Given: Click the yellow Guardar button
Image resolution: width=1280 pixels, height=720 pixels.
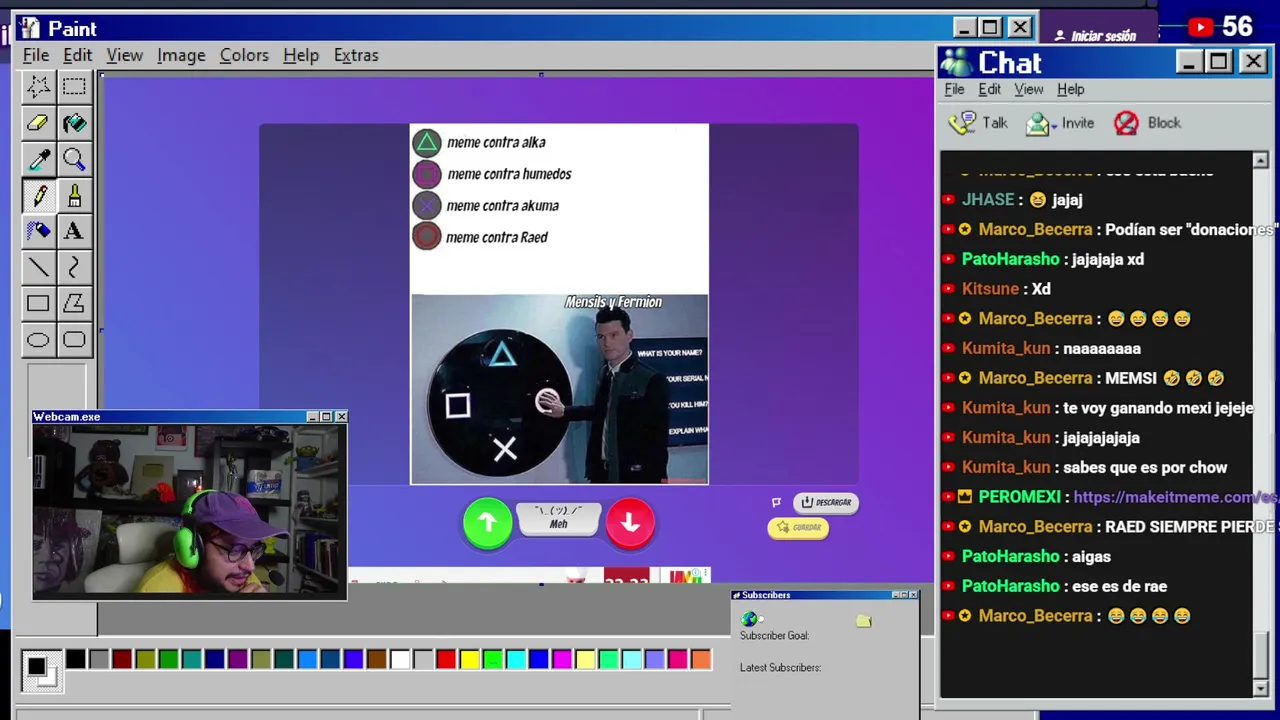Looking at the screenshot, I should pos(798,527).
